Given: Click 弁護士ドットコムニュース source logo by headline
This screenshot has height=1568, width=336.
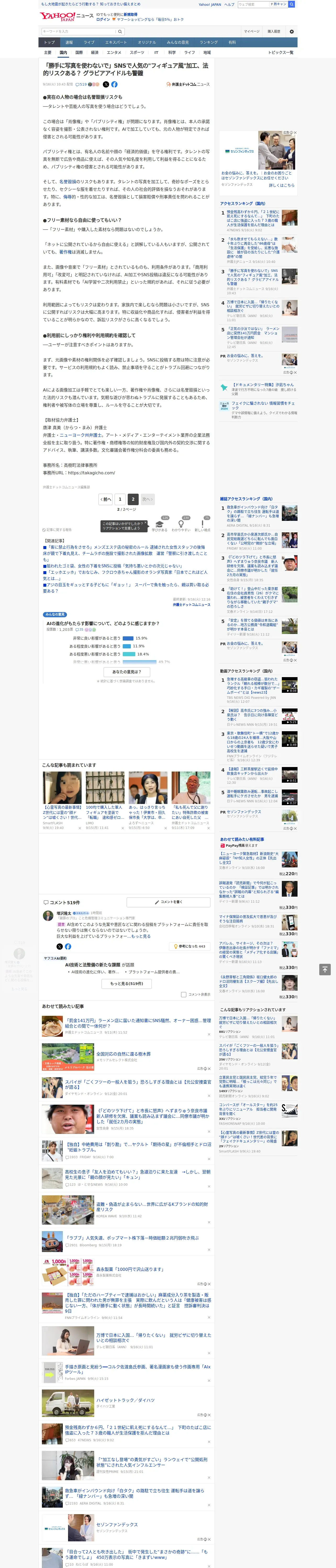Looking at the screenshot, I should coord(188,85).
